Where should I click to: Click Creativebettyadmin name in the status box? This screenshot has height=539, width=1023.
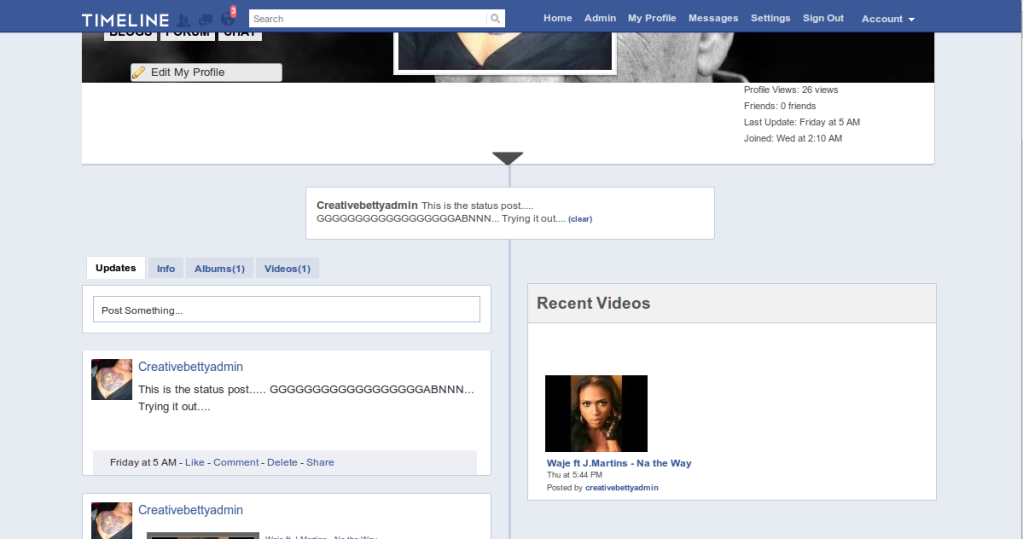pyautogui.click(x=367, y=205)
